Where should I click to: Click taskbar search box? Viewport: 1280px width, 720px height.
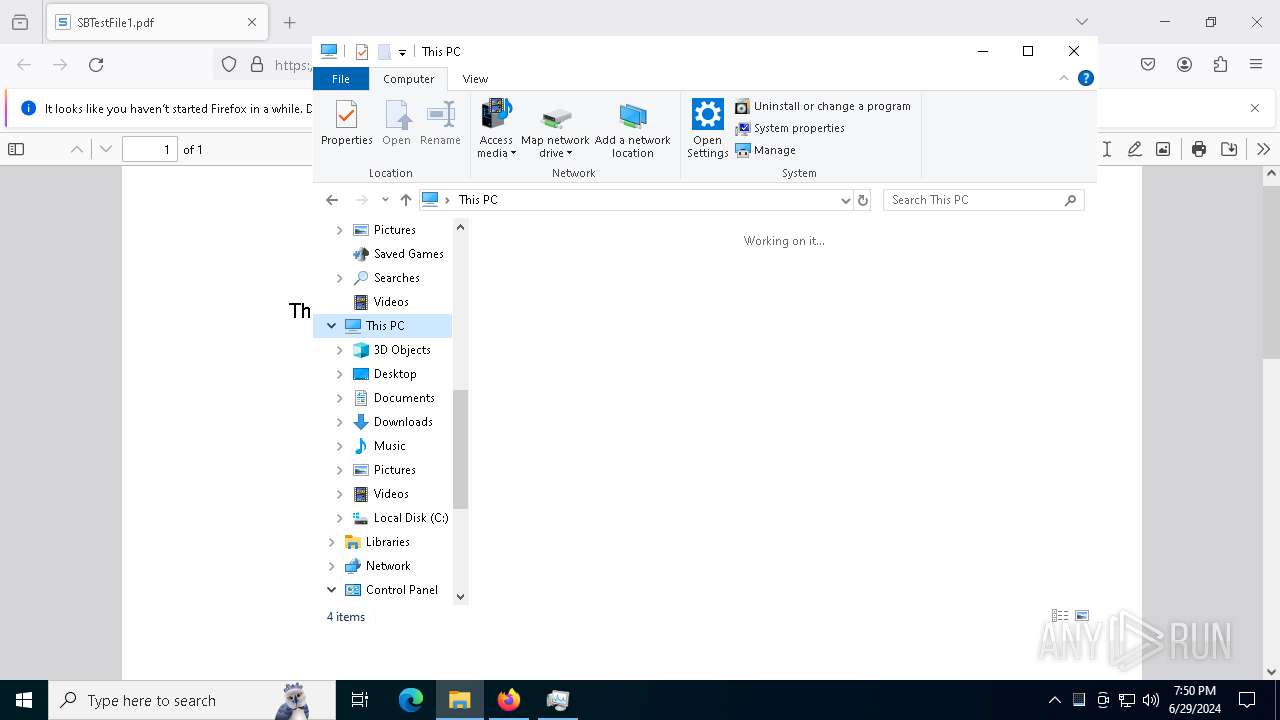click(x=192, y=700)
